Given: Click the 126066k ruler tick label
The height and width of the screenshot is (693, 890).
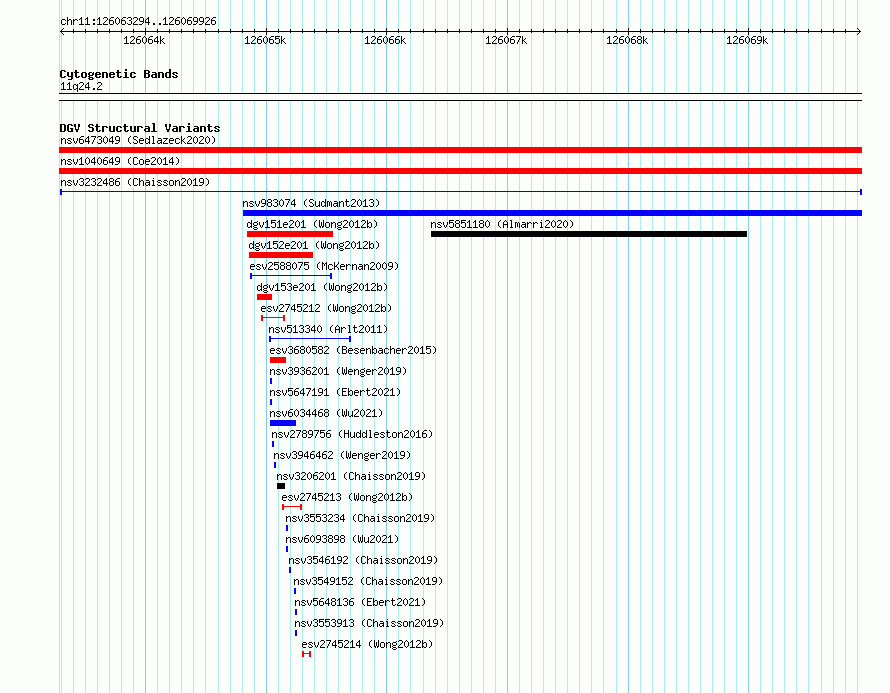Looking at the screenshot, I should click(385, 40).
